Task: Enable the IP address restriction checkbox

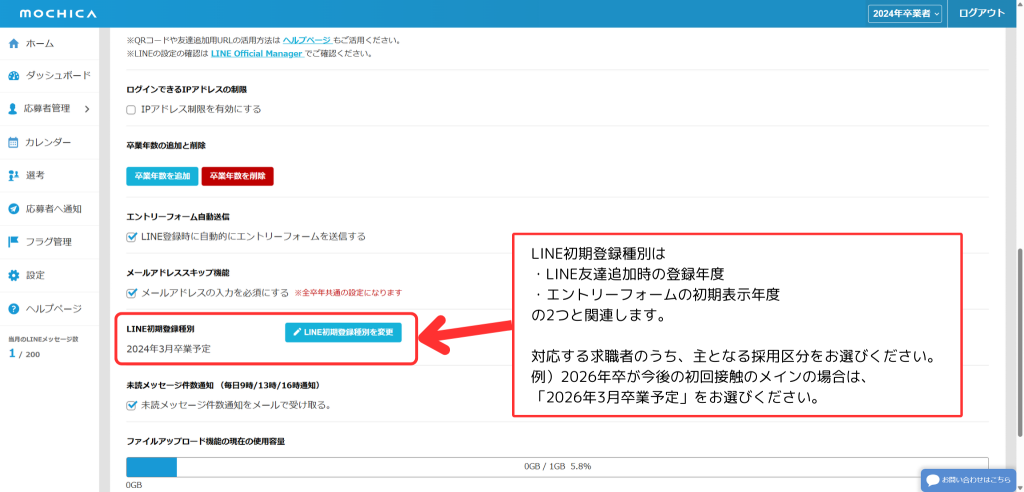Action: click(131, 109)
